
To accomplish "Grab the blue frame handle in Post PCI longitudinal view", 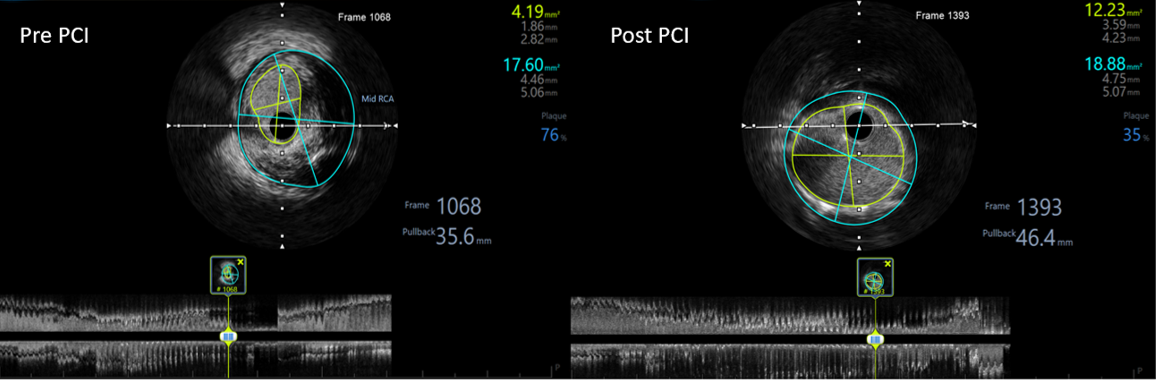I will pyautogui.click(x=875, y=339).
